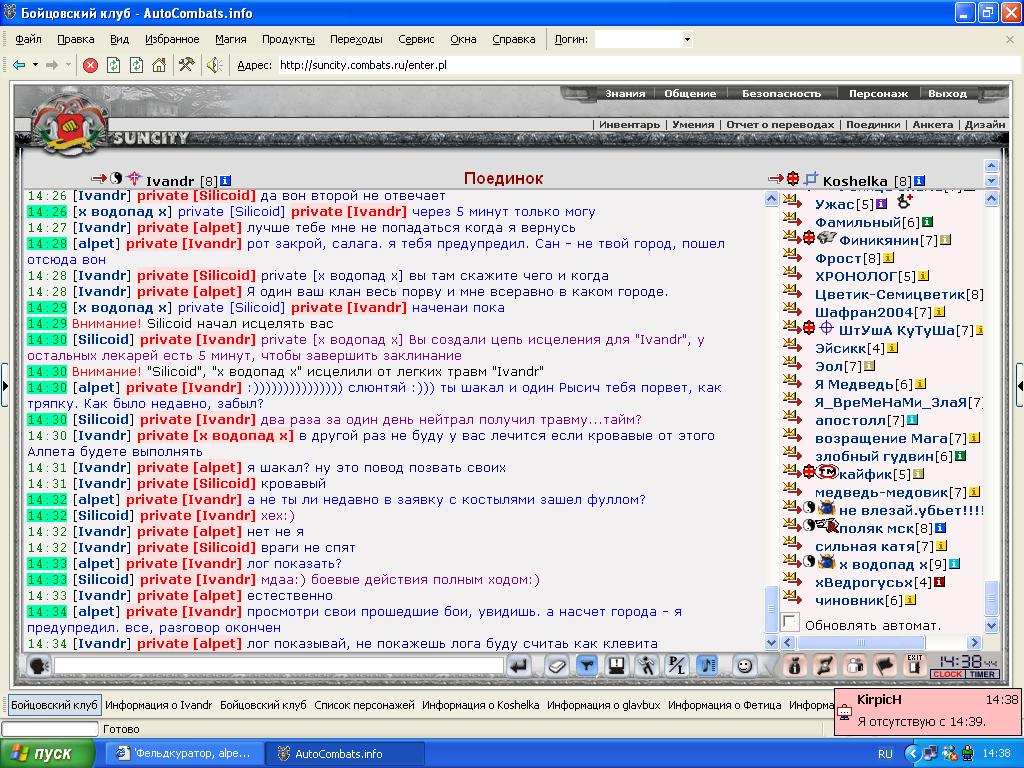
Task: Toggle the chat filter funnel icon
Action: (x=587, y=665)
